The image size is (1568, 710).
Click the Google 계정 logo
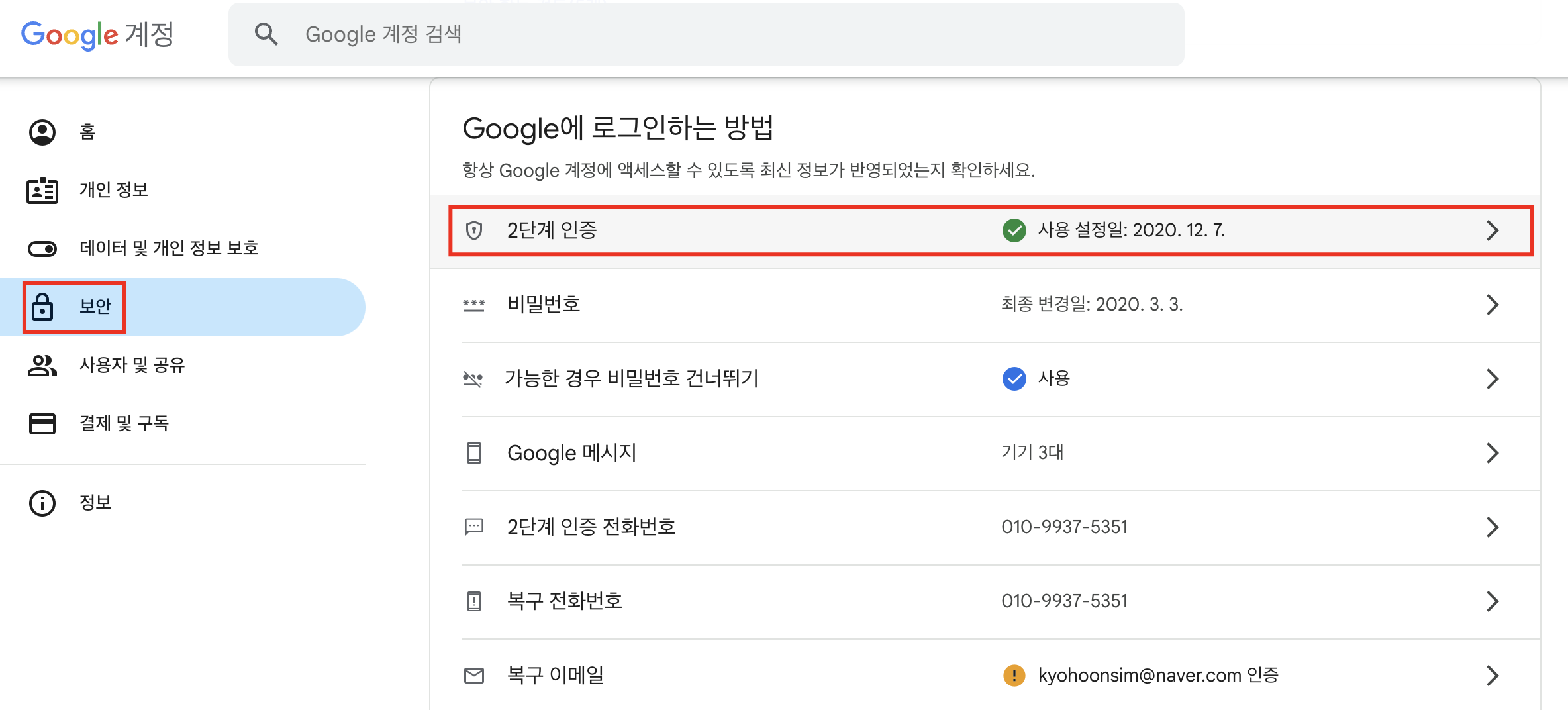97,34
